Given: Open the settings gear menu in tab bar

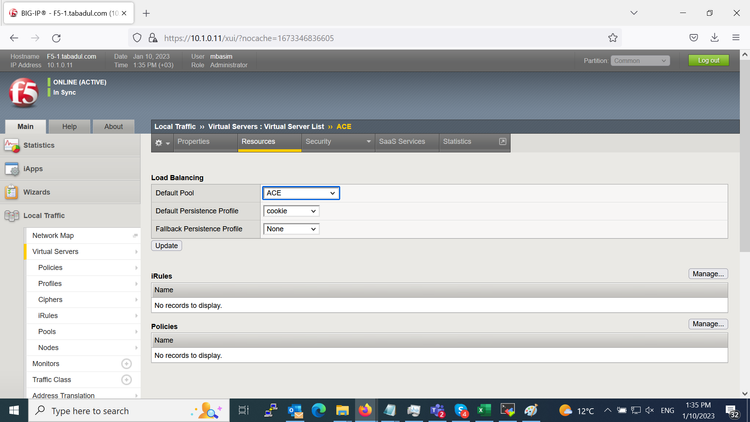Looking at the screenshot, I should pos(160,142).
